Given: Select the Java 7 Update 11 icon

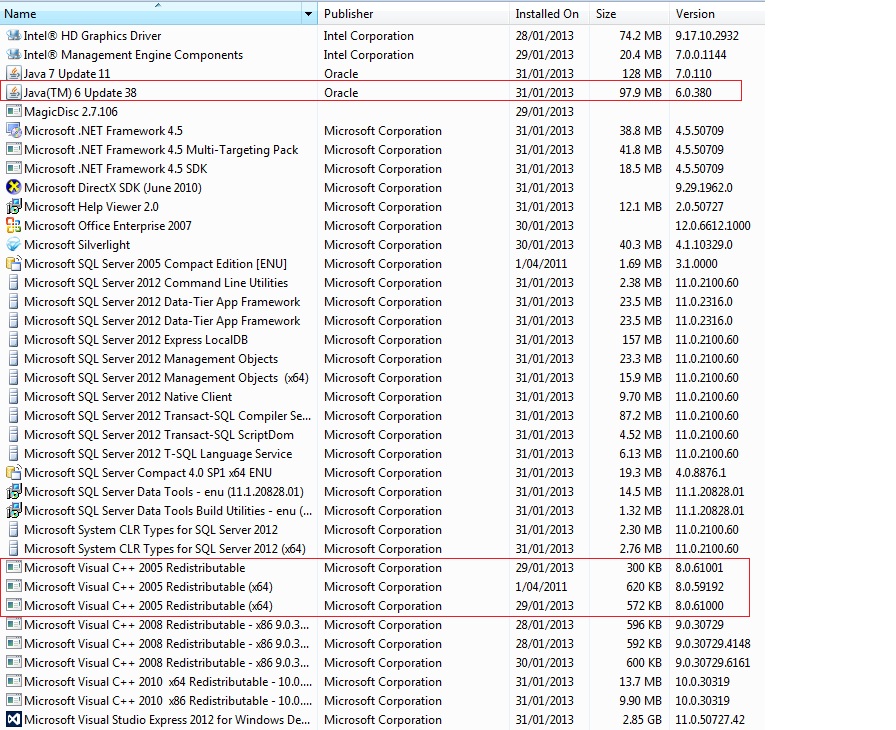Looking at the screenshot, I should pos(14,74).
